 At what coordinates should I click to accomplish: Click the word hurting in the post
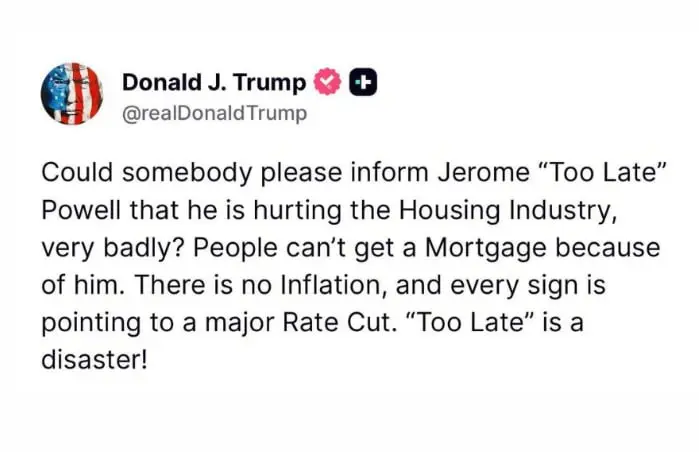click(x=298, y=211)
